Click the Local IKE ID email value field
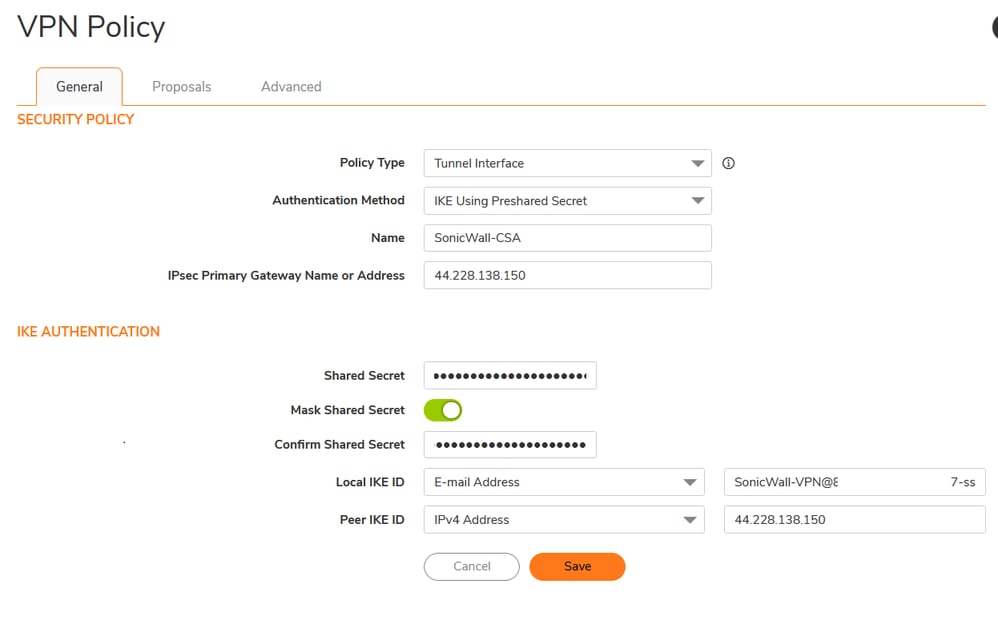Screen dimensions: 998x633 [854, 482]
